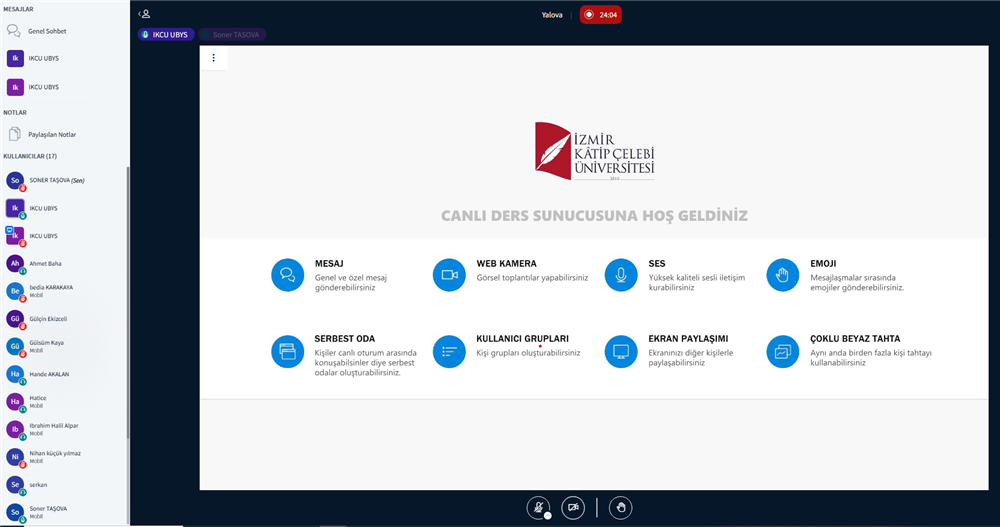Click the SERBEST ODA icon on slide
Viewport: 1000px width, 527px height.
coord(288,352)
